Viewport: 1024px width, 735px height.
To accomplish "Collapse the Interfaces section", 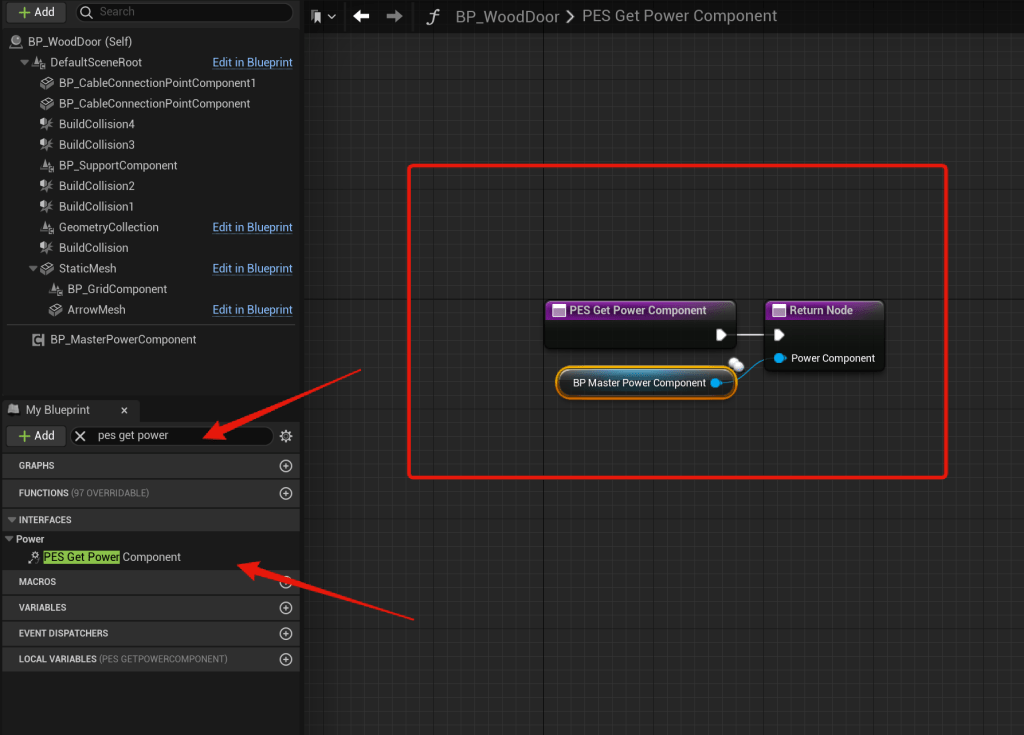I will (x=11, y=520).
